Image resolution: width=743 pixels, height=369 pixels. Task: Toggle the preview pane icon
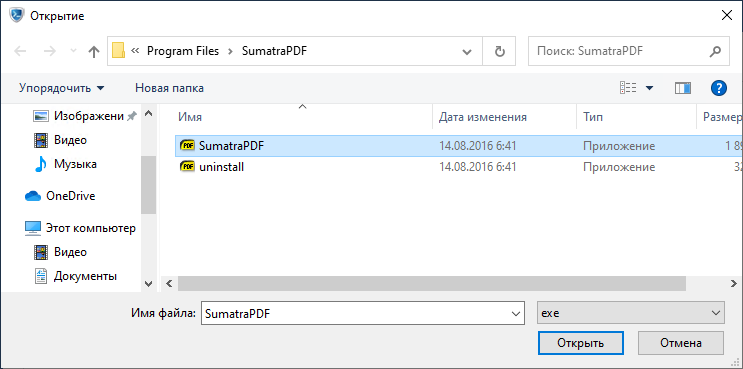pyautogui.click(x=683, y=88)
